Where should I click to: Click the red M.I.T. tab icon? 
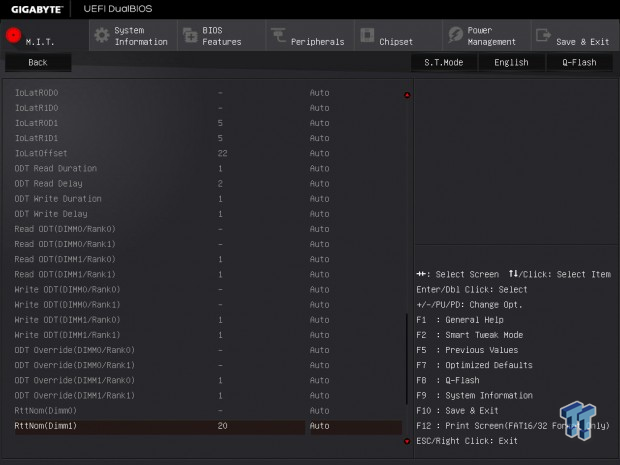point(13,35)
